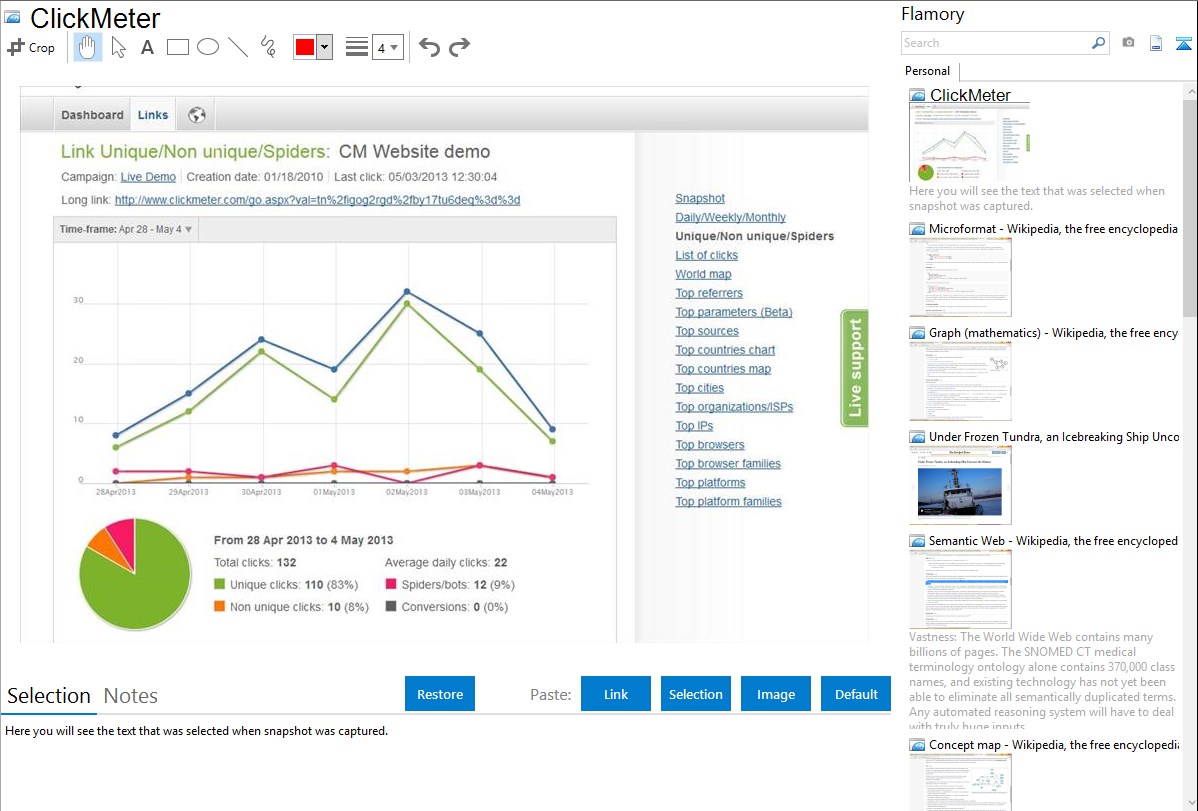
Task: Open the Top cities link
Action: coord(699,388)
